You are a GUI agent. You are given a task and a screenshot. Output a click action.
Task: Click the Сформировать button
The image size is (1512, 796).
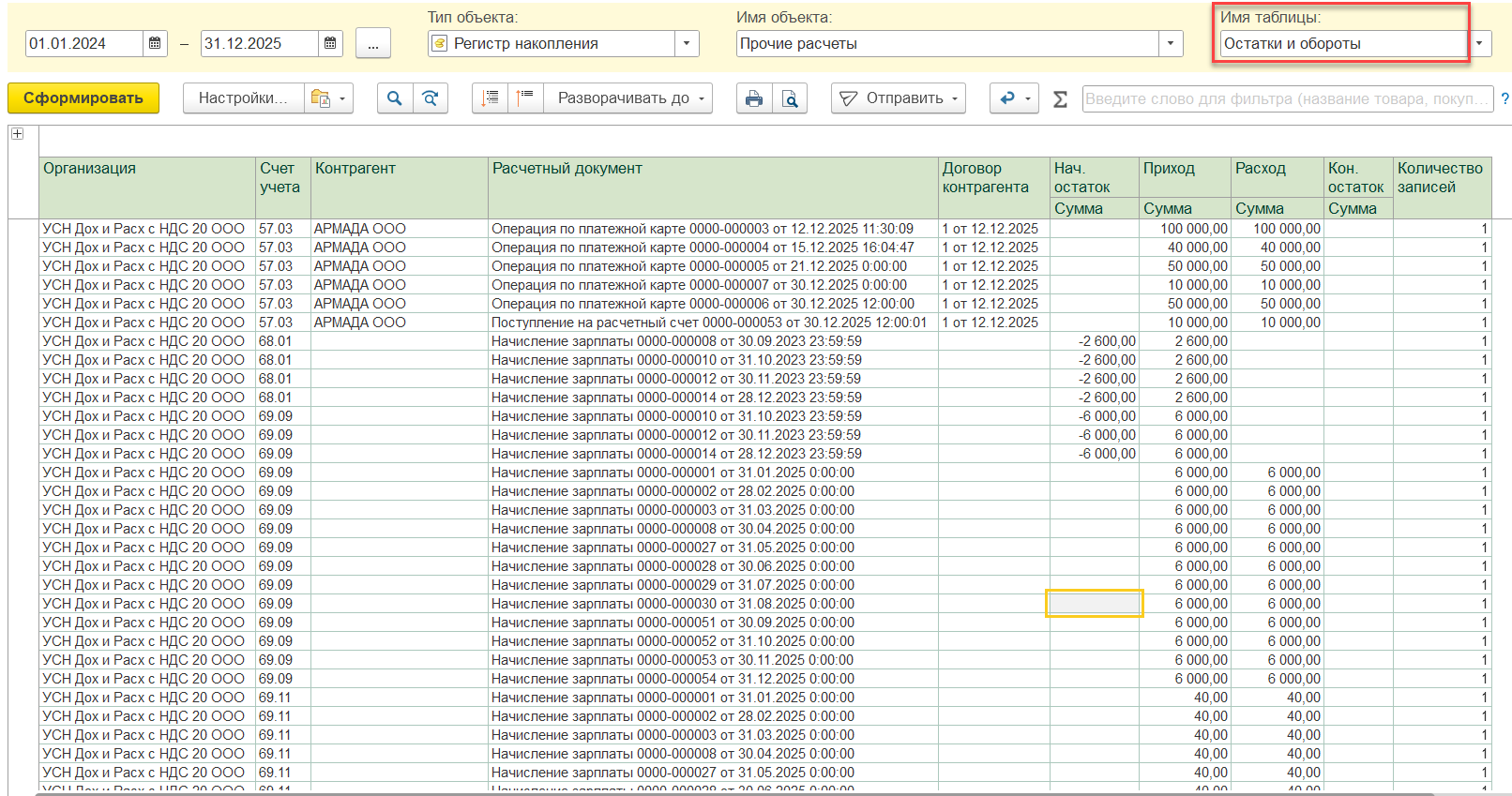click(x=83, y=98)
